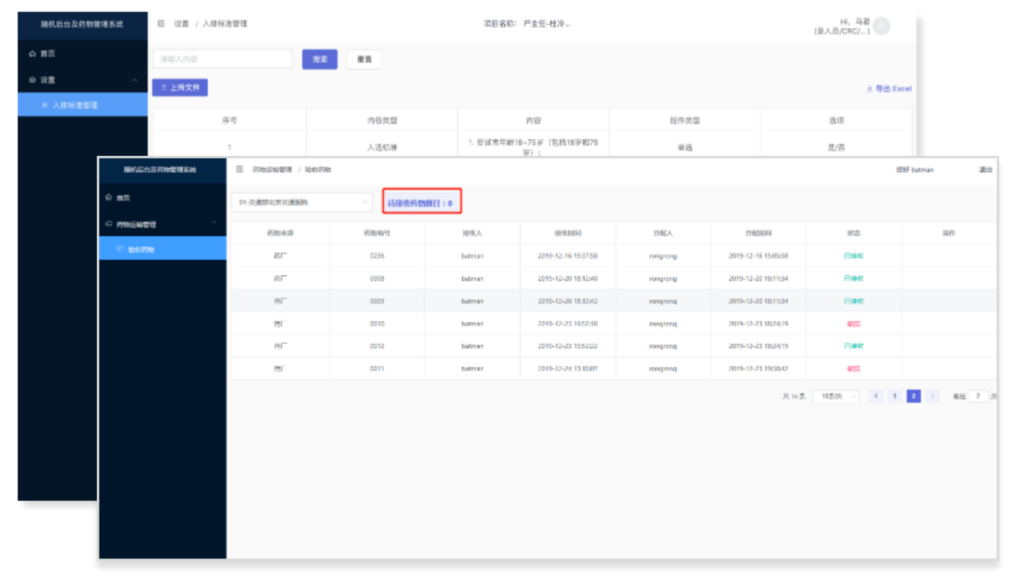
Task: Click the search text input field
Action: click(222, 59)
